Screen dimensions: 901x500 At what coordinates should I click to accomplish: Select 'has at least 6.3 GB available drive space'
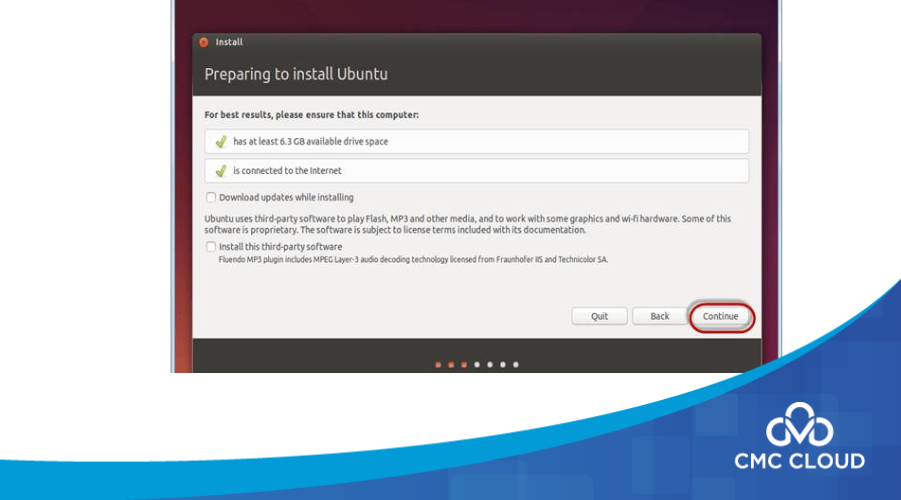[476, 141]
